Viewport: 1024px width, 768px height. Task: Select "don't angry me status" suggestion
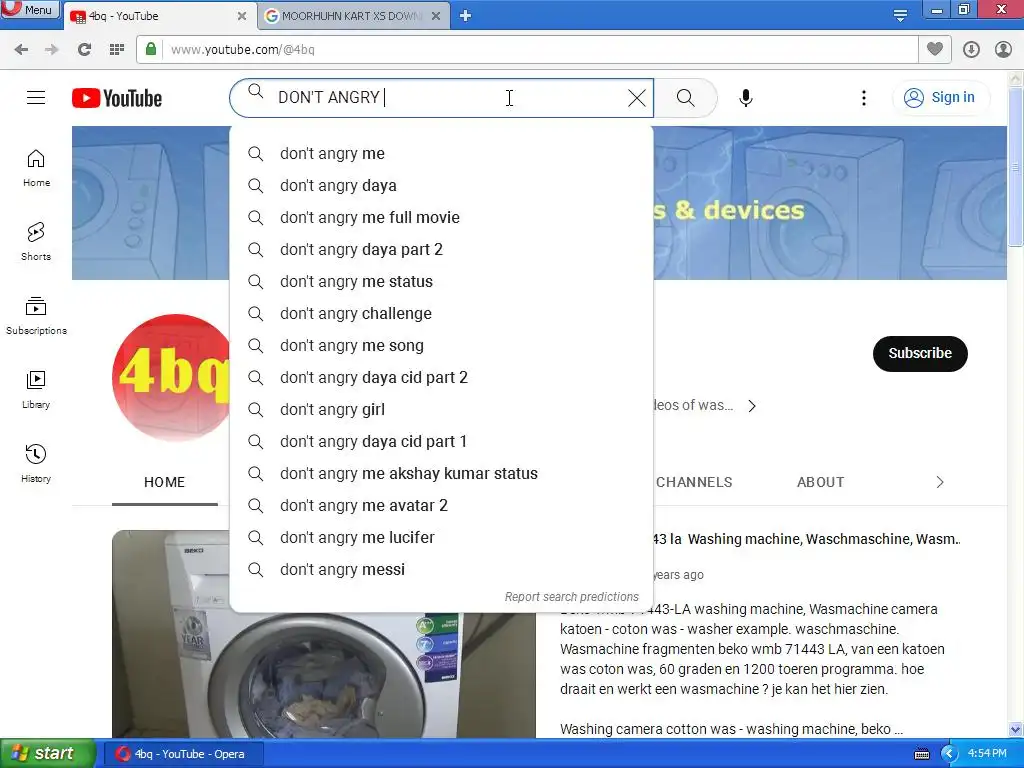click(441, 281)
